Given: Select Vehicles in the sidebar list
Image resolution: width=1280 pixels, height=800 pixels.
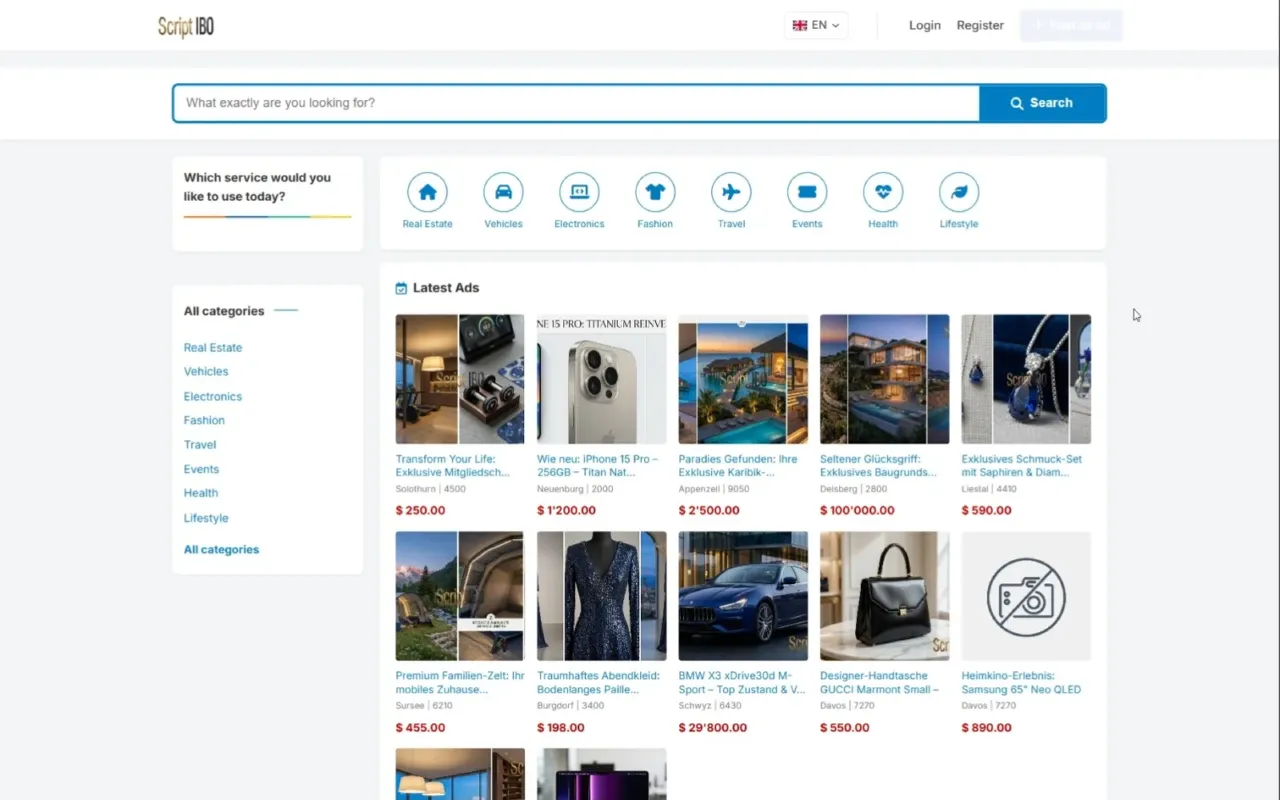Looking at the screenshot, I should (206, 372).
